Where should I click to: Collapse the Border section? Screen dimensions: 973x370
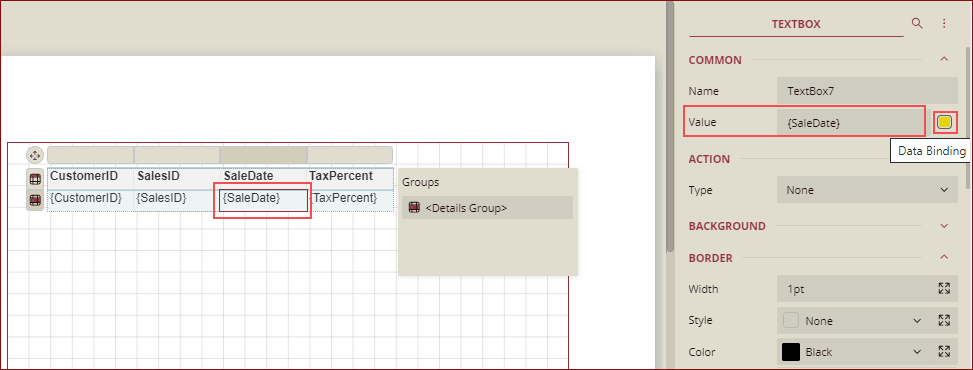coord(944,257)
